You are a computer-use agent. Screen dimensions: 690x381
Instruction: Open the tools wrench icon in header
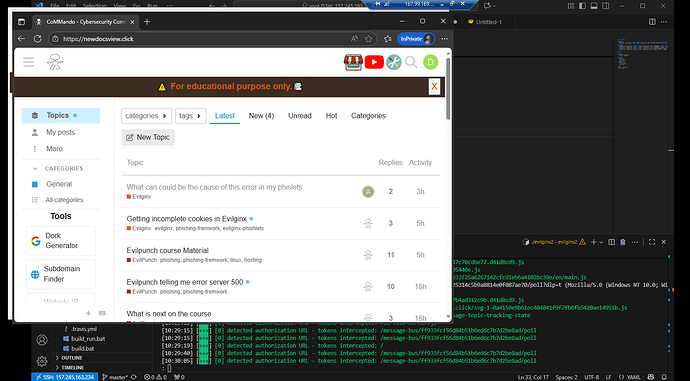tap(394, 62)
